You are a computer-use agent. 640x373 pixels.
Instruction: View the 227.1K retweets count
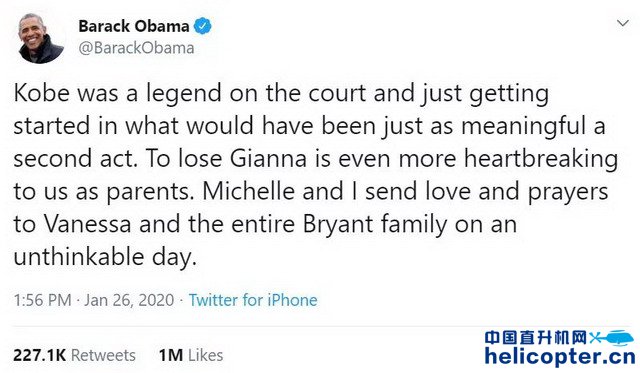pos(40,355)
